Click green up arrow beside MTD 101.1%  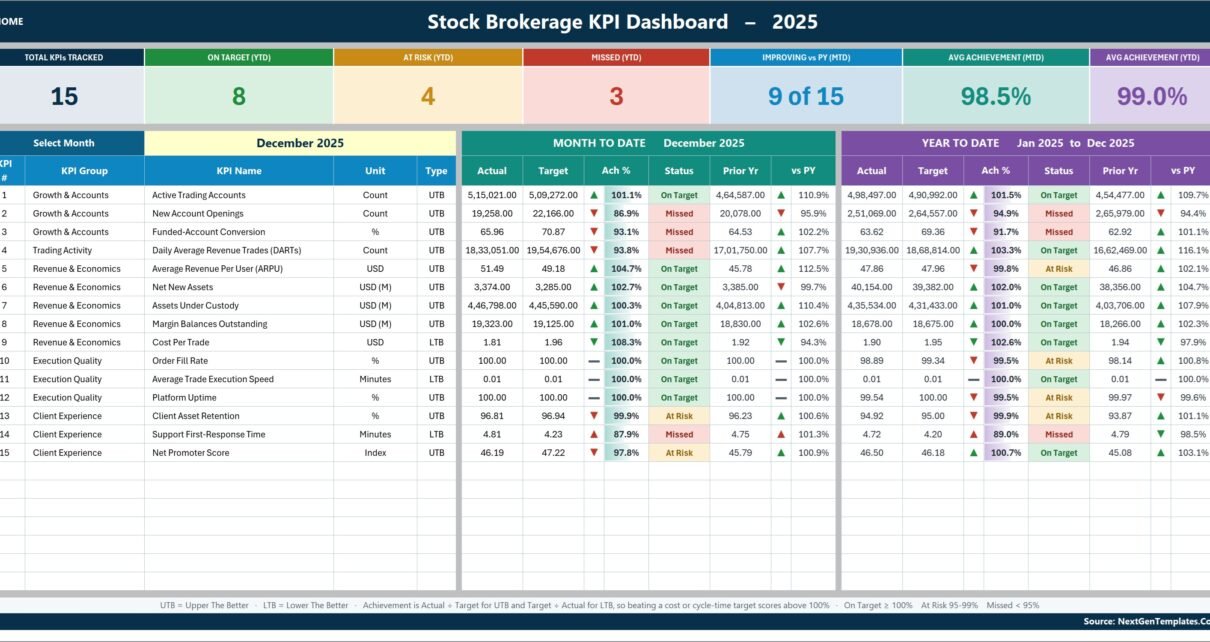tap(594, 195)
